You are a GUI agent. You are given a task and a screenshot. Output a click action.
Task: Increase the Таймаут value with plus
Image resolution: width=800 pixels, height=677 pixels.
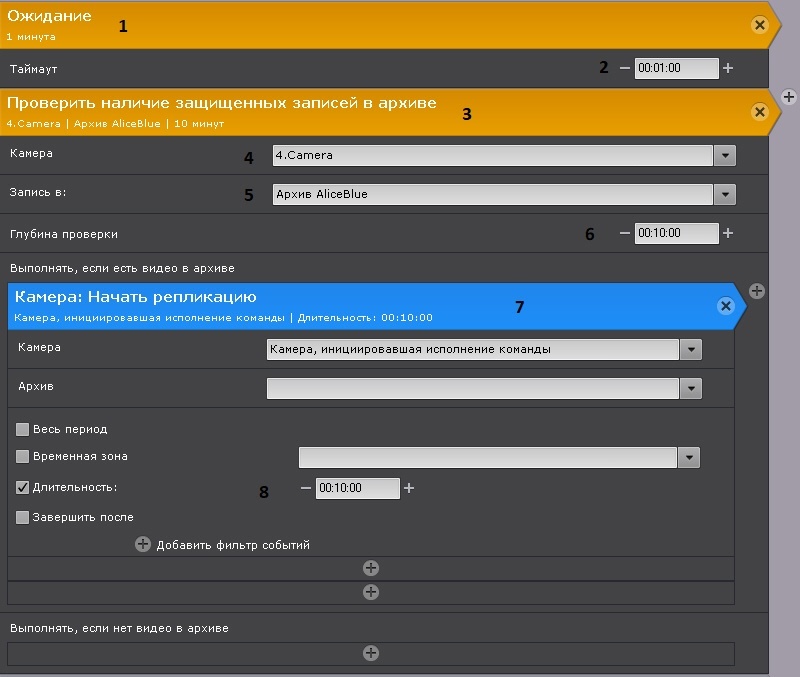click(728, 68)
